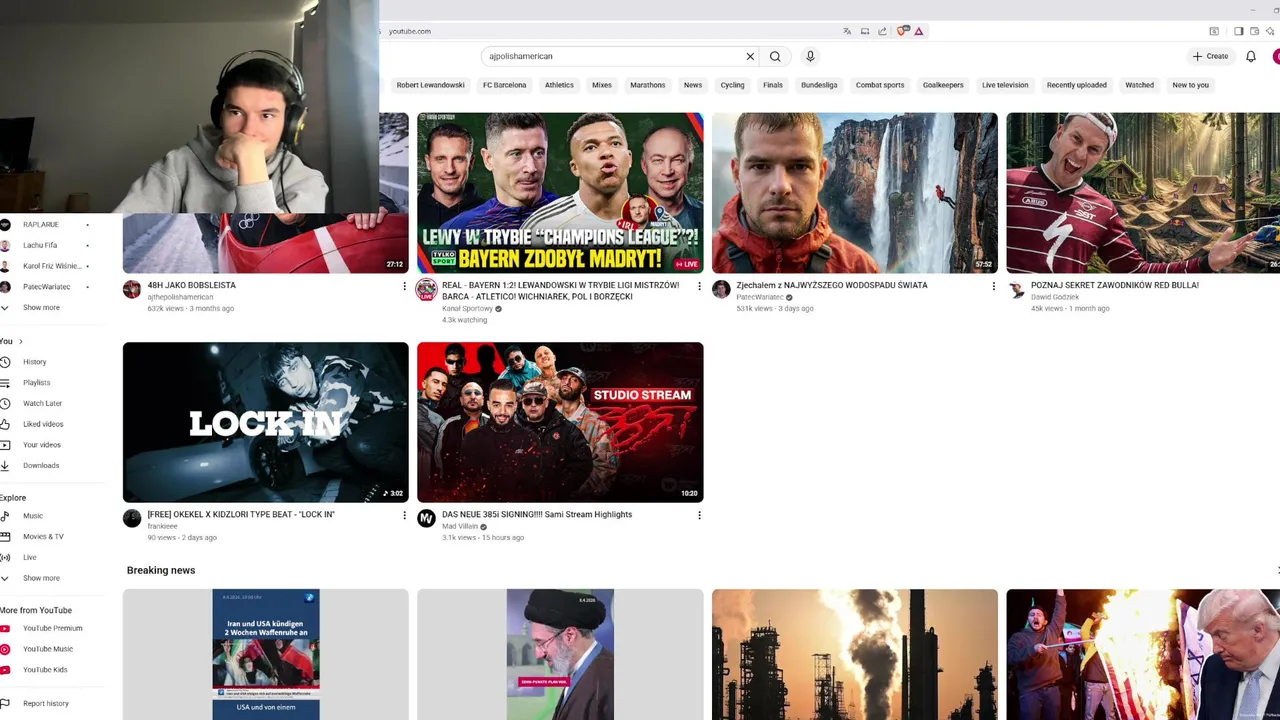The image size is (1280, 720).
Task: Open options menu for LOCK IN type beat video
Action: 404,515
